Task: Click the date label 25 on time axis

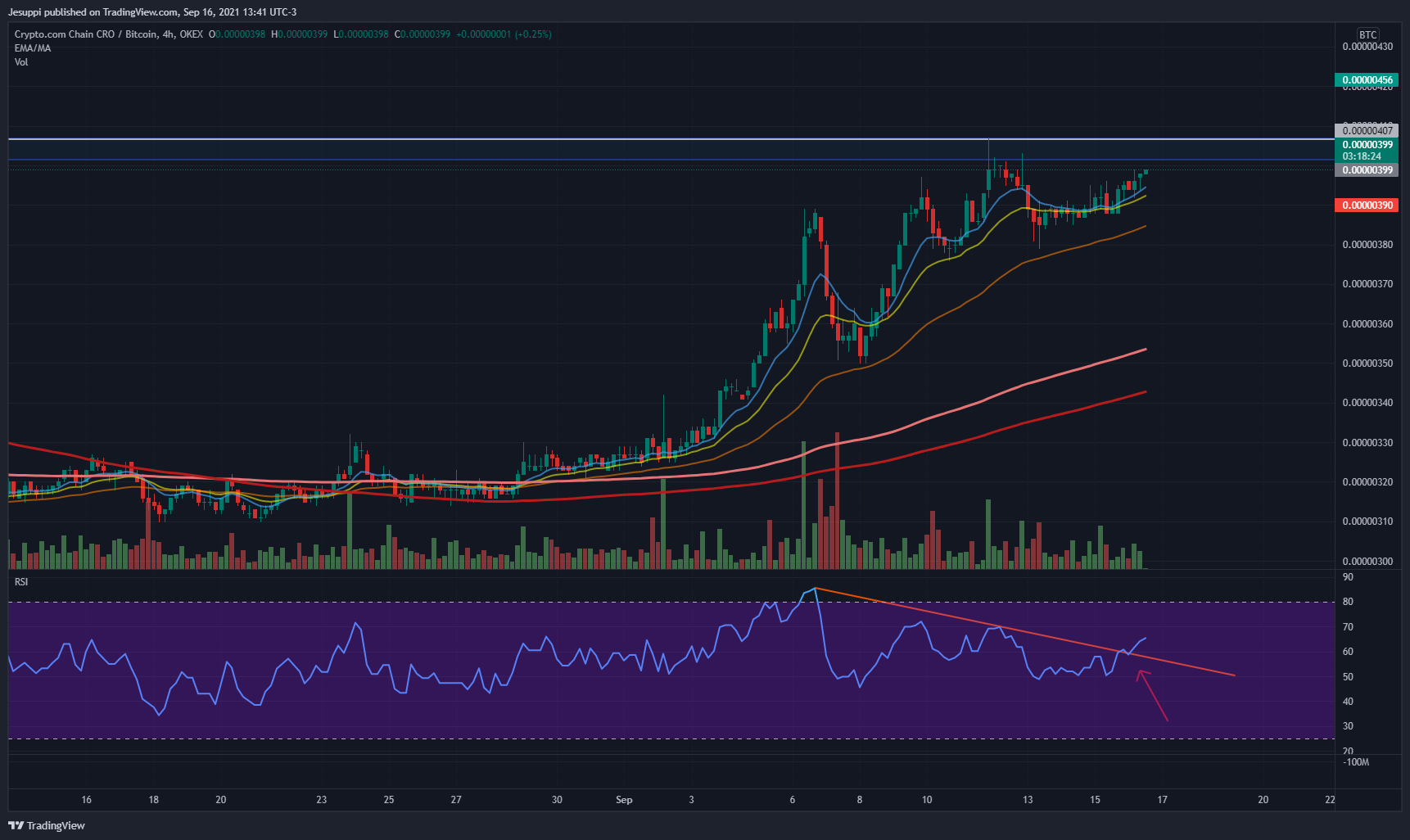Action: click(x=389, y=800)
